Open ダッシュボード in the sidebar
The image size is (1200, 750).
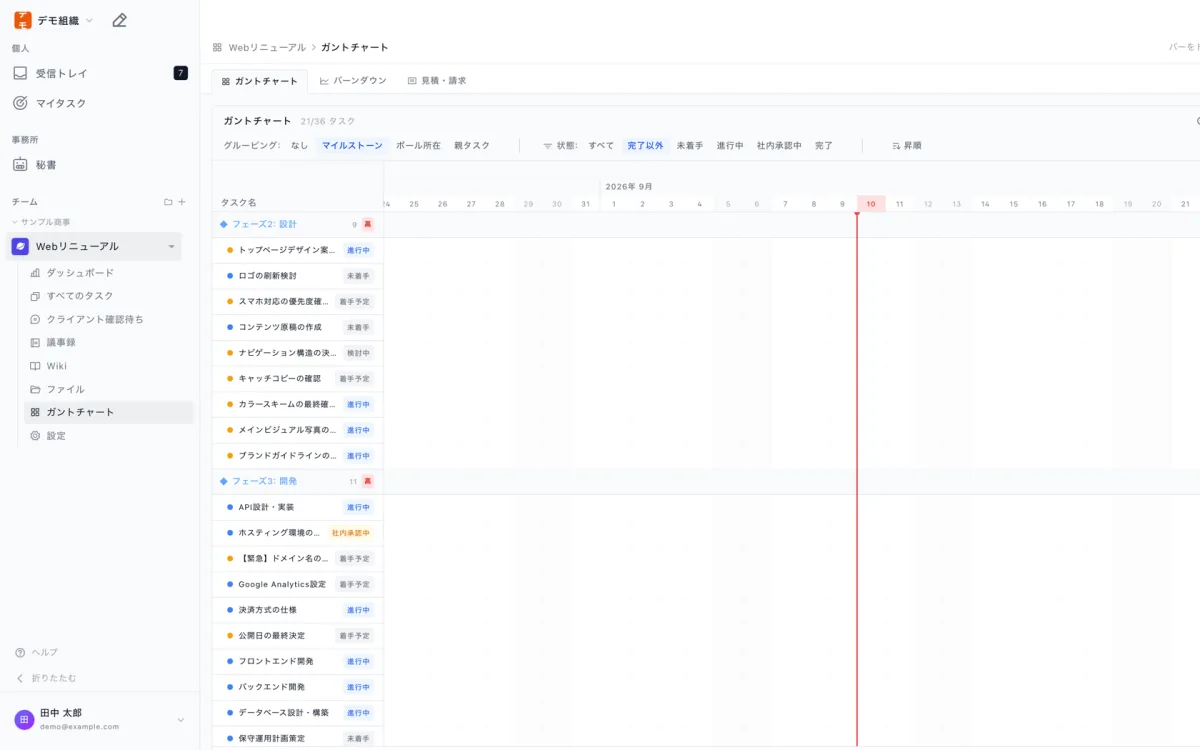(79, 272)
